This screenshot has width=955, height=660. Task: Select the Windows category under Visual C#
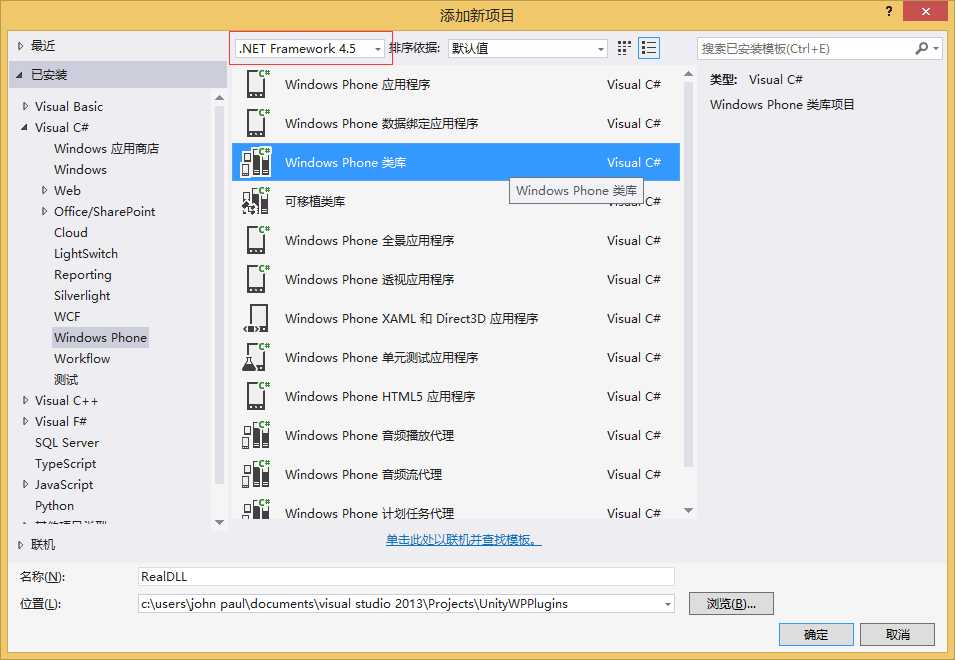tap(80, 169)
